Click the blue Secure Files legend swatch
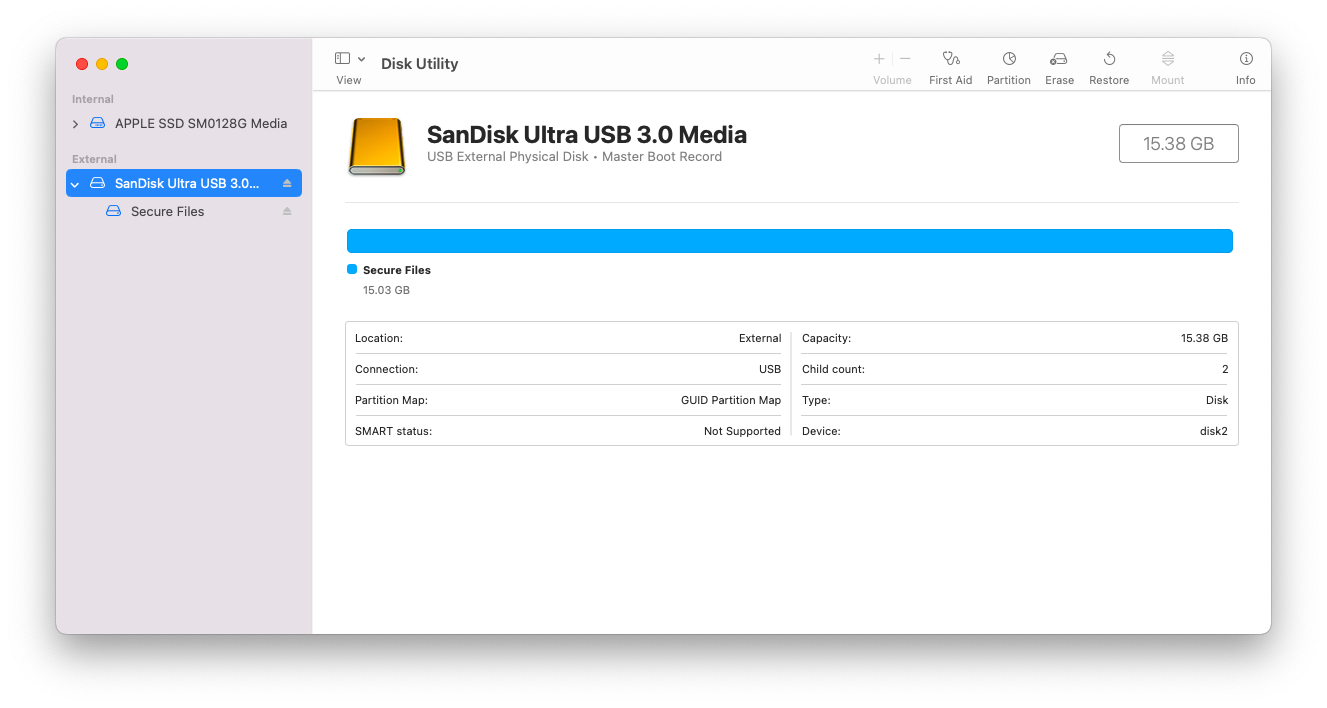Screen dimensions: 1327x708 coord(352,270)
